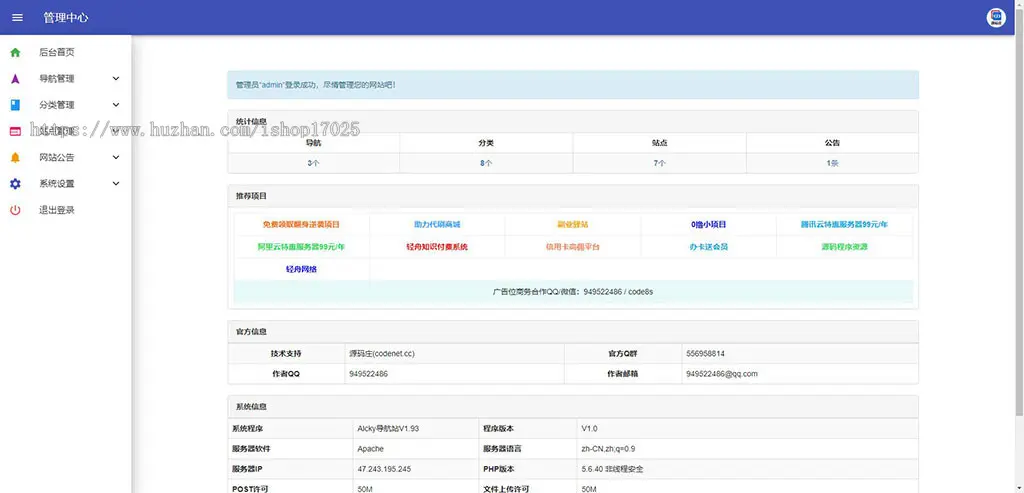Open the 分类管理 menu label
The height and width of the screenshot is (493, 1024).
pos(57,105)
